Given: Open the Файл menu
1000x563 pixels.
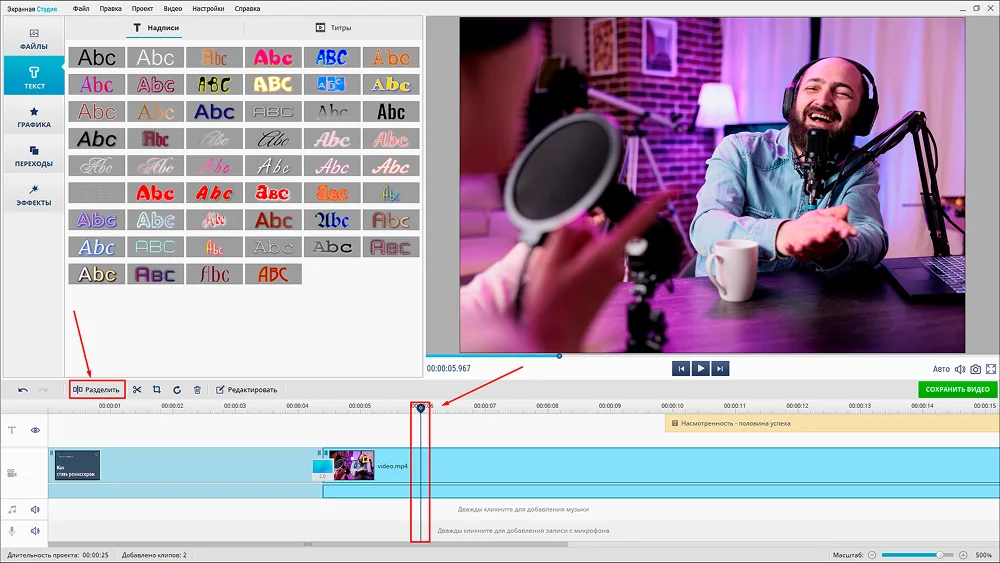Looking at the screenshot, I should tap(81, 8).
